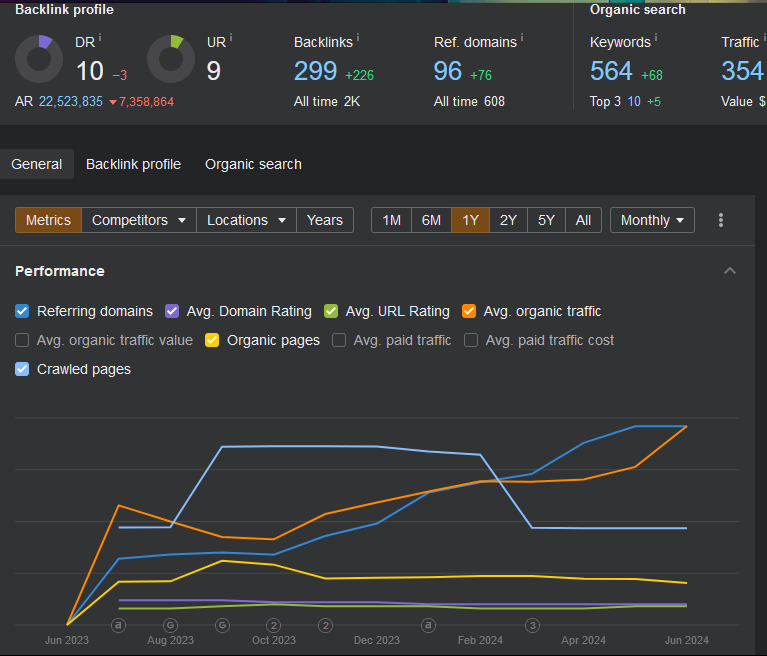Click the 299 backlinks count link
Image resolution: width=767 pixels, height=656 pixels.
(x=315, y=71)
